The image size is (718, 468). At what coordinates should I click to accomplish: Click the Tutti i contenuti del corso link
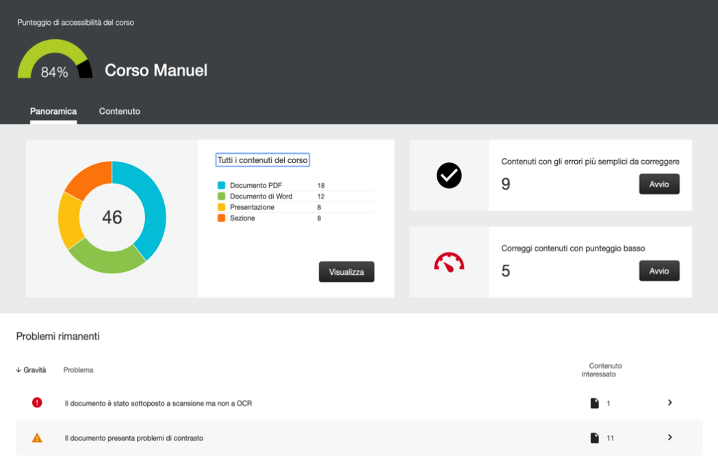coord(263,160)
